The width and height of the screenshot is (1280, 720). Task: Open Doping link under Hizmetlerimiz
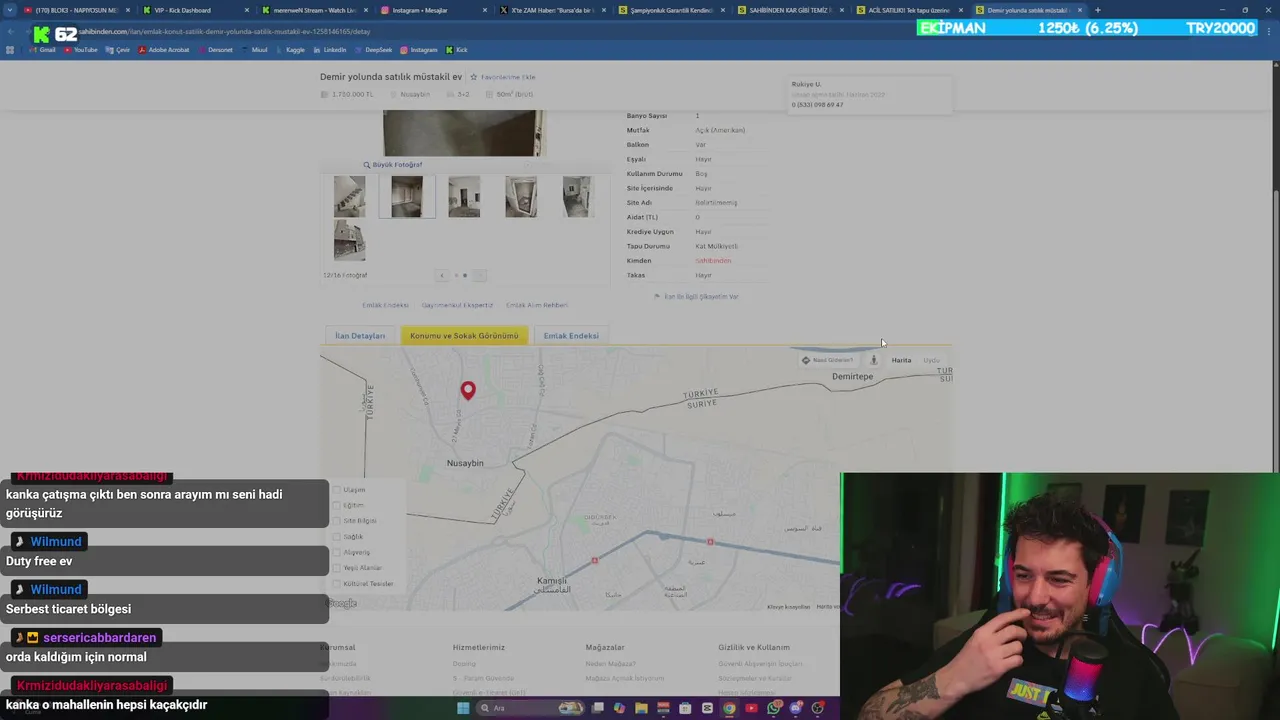[x=464, y=664]
